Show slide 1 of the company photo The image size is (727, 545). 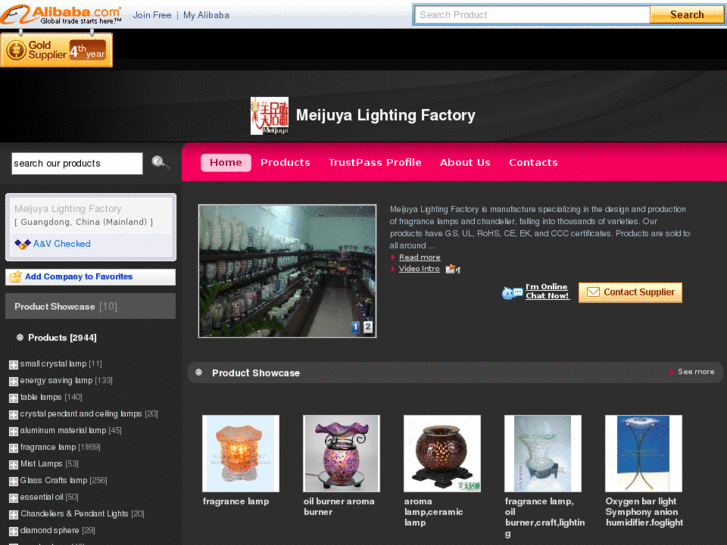[x=355, y=327]
